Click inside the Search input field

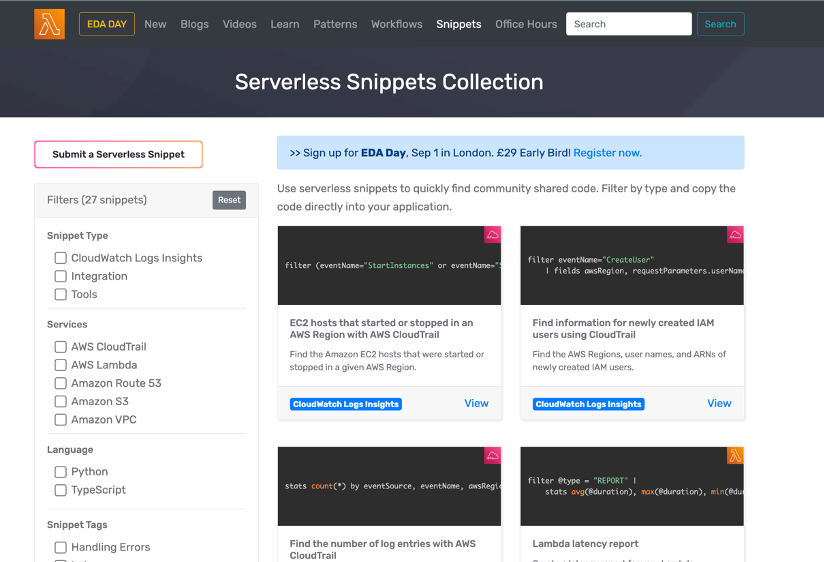[x=629, y=24]
